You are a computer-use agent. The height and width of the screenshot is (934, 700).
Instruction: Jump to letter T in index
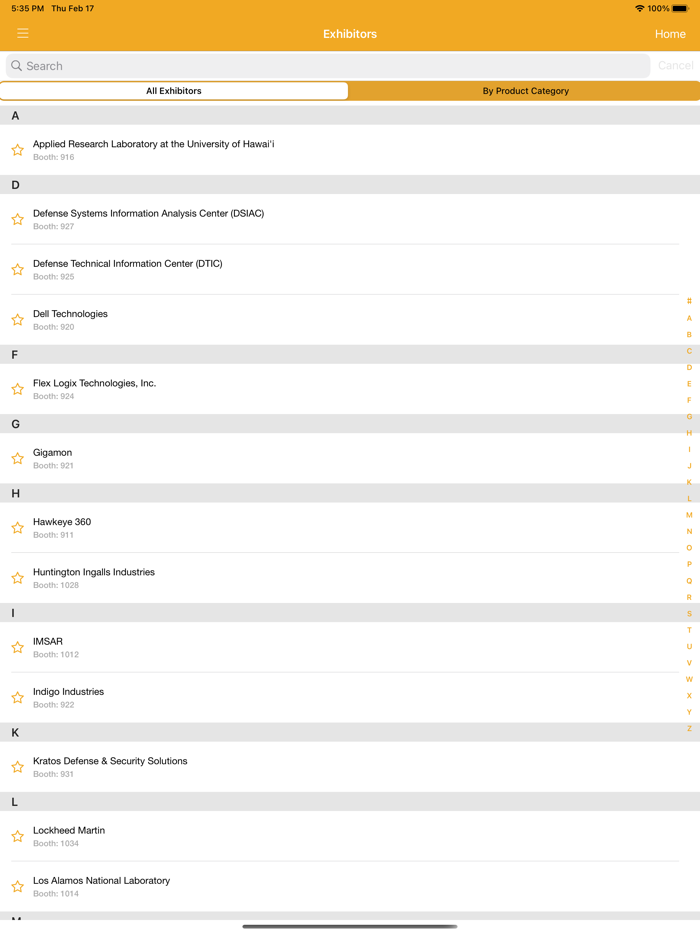[x=689, y=630]
